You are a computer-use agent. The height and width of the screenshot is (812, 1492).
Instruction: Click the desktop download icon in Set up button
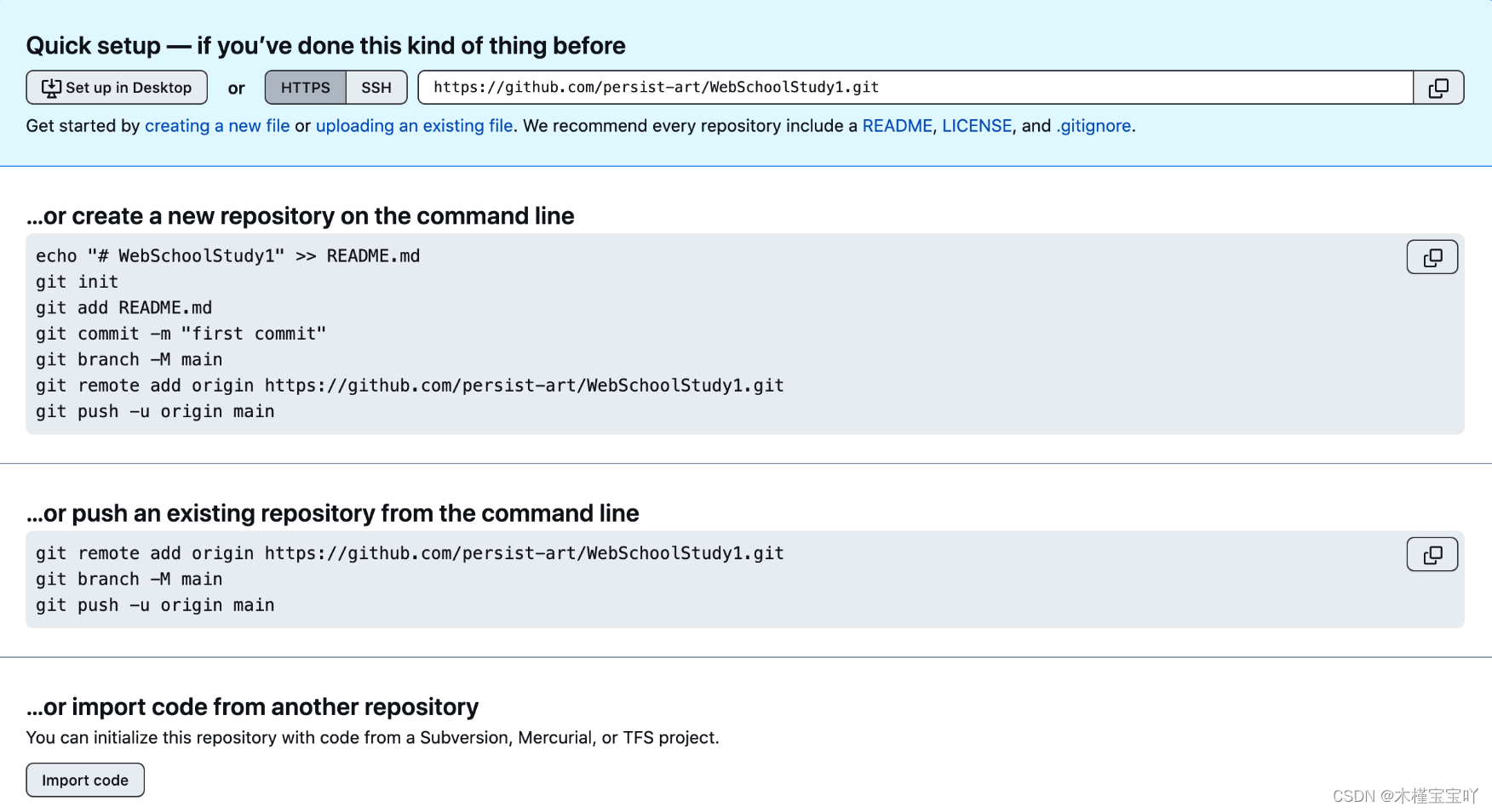[51, 88]
